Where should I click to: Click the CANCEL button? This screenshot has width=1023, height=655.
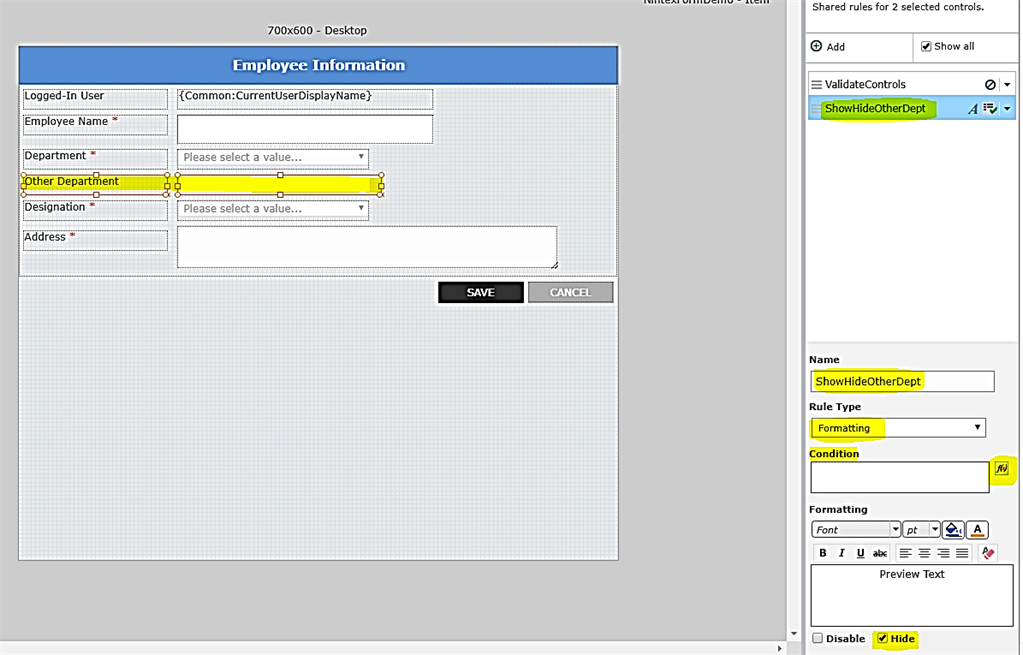pyautogui.click(x=570, y=292)
